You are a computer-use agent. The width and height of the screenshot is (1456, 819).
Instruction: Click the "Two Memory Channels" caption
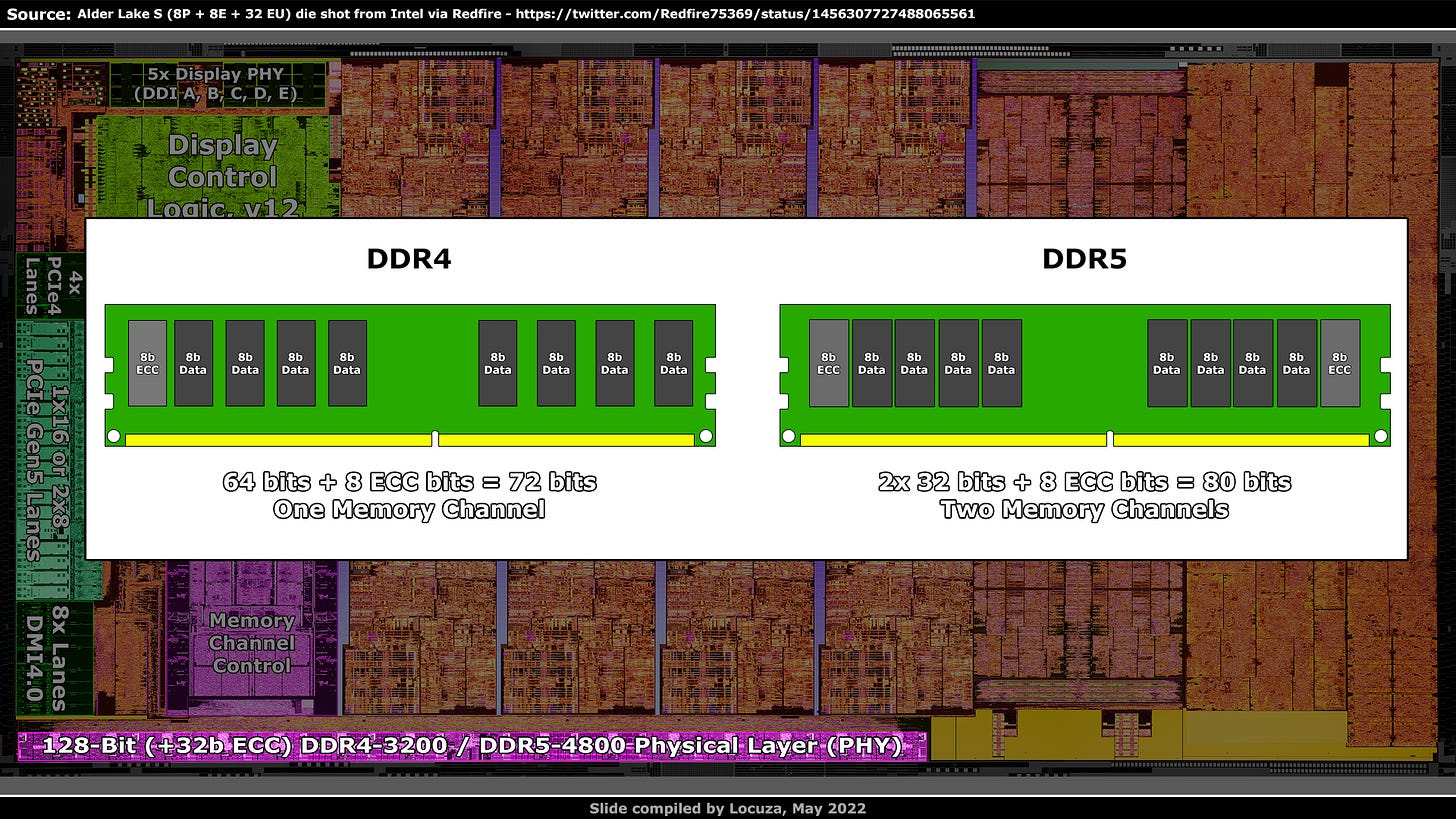[x=1084, y=509]
